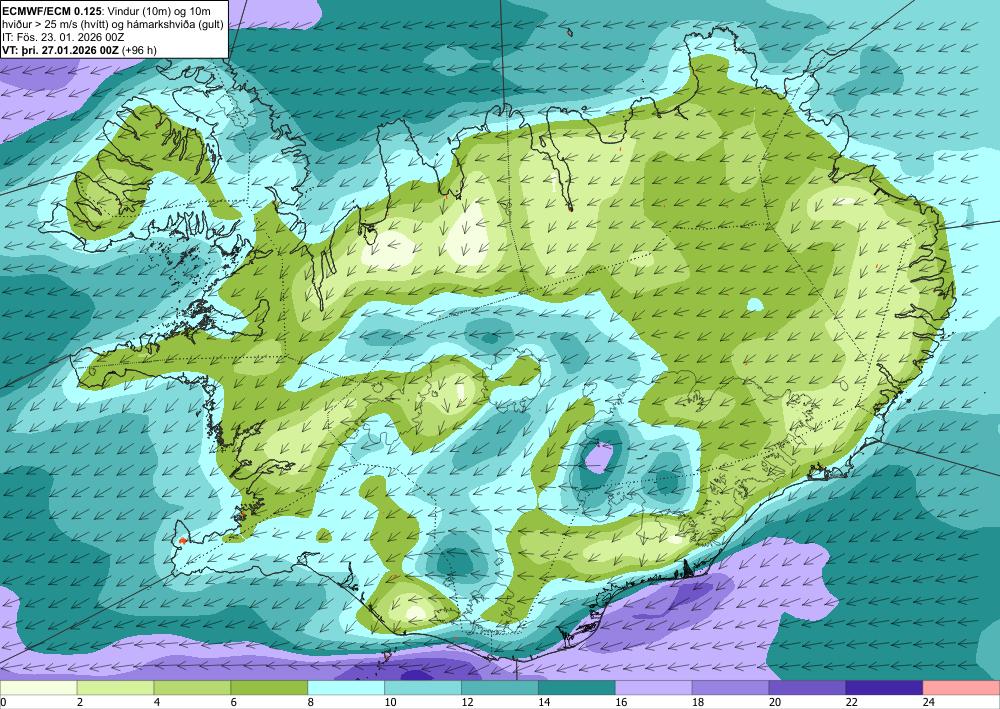The width and height of the screenshot is (1000, 709).
Task: Click the red-orange marker on the southwest peninsula tip
Action: pos(182,541)
